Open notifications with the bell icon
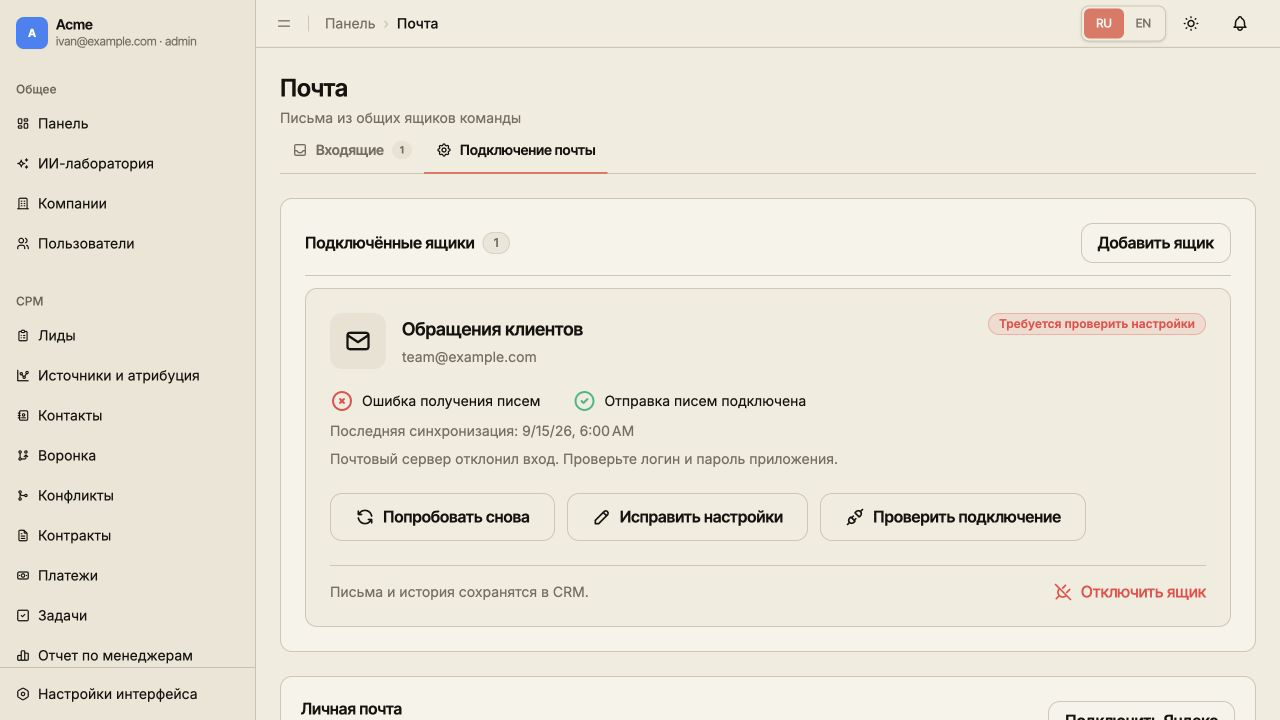 coord(1240,23)
